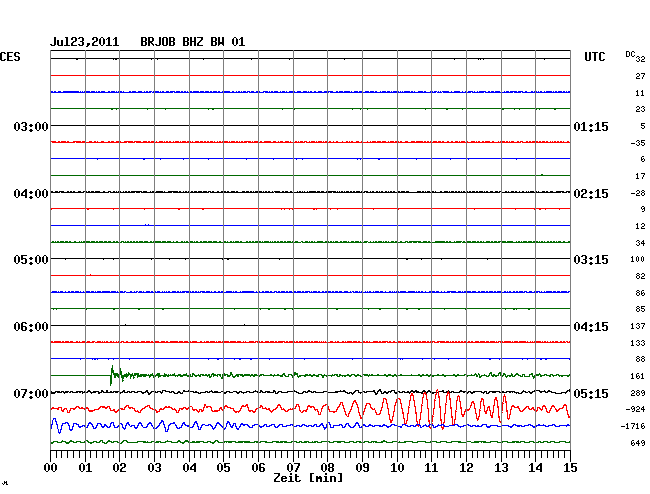Select the DC offset value 32
This screenshot has height=494, width=650.
pyautogui.click(x=640, y=59)
